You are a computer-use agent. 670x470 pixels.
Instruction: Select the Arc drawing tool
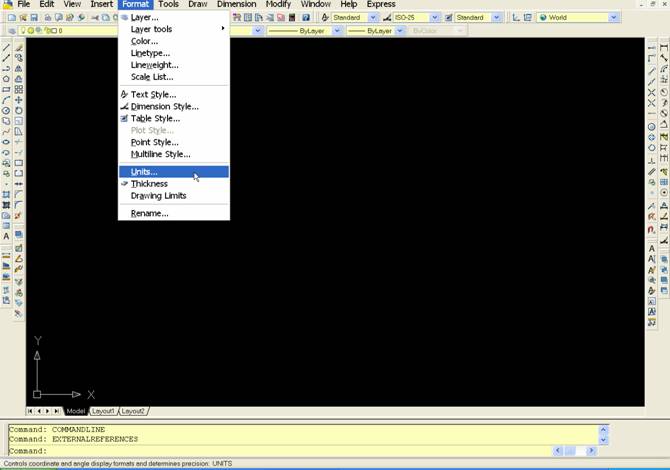point(6,100)
